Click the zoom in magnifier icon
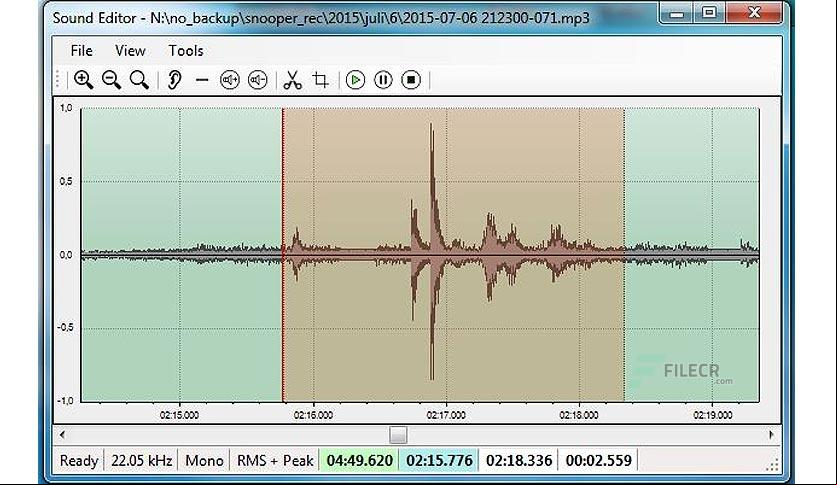The width and height of the screenshot is (837, 485). pyautogui.click(x=83, y=80)
